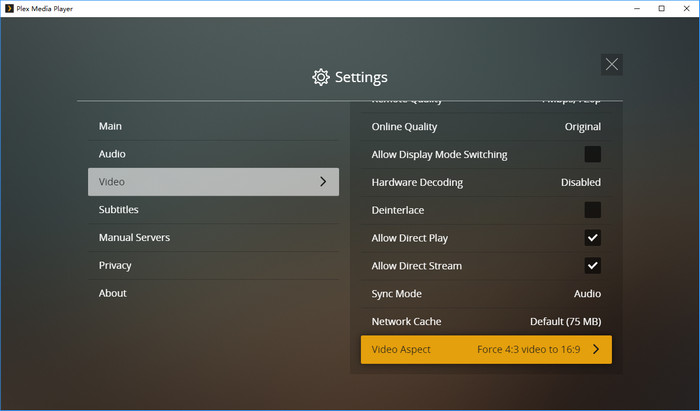Minimize the Plex Media Player window
700x411 pixels.
637,8
